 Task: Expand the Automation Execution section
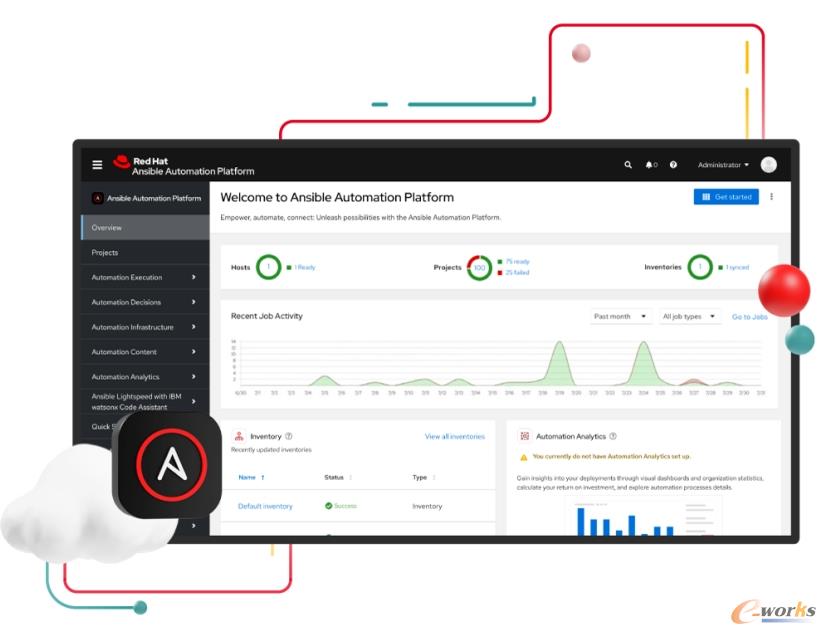[x=145, y=277]
